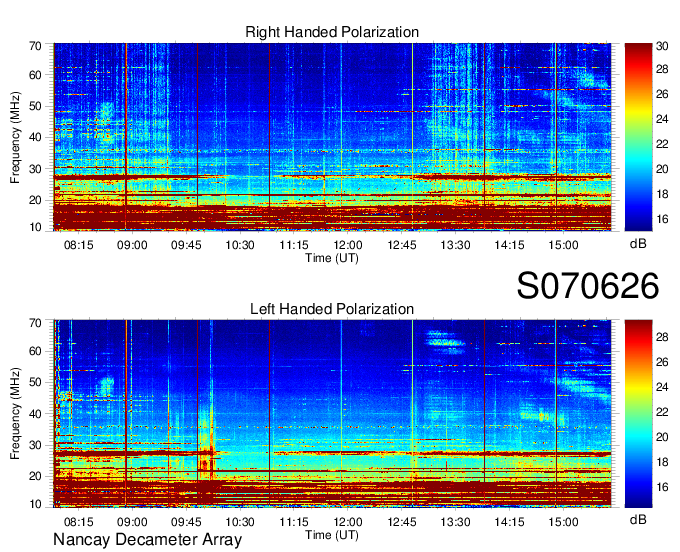Screen dimensions: 680x552
Task: Click 13:30 tick label on bottom plot
Action: (455, 522)
